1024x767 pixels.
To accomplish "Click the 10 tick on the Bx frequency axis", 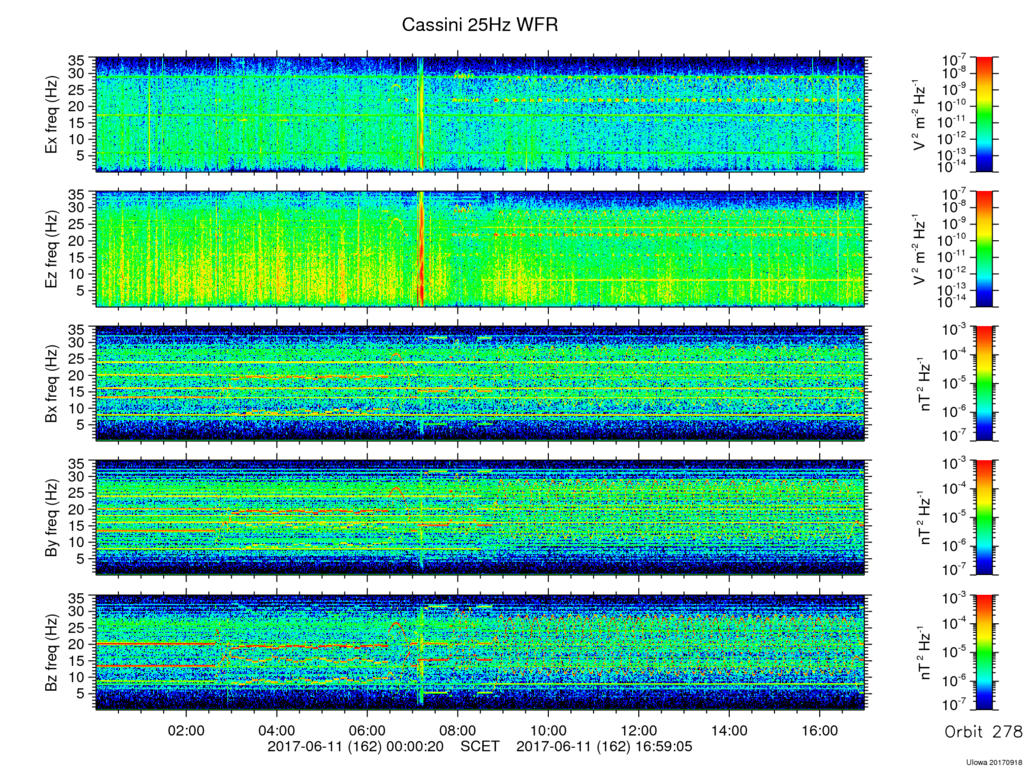I will (77, 408).
